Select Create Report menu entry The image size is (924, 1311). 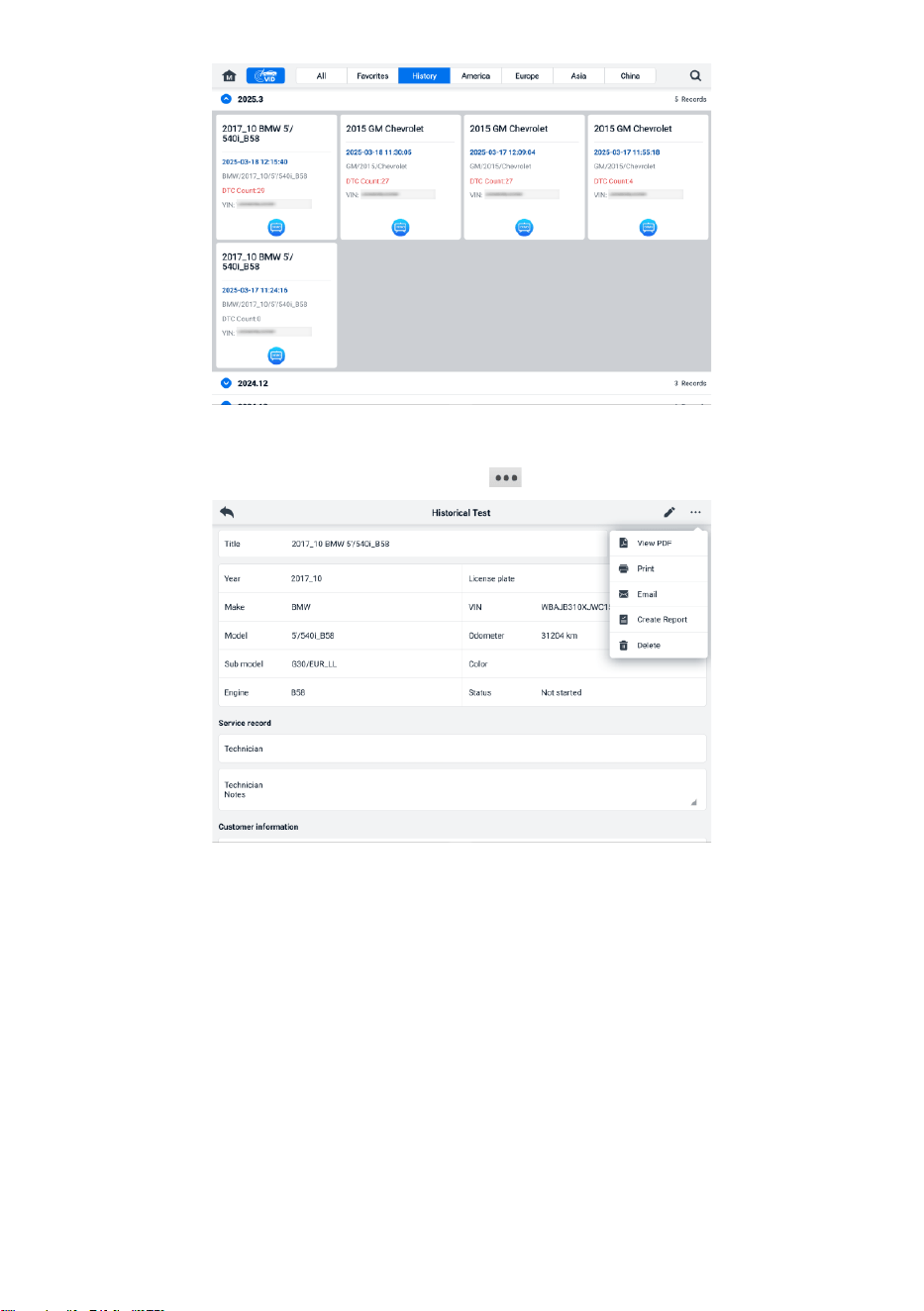point(659,620)
